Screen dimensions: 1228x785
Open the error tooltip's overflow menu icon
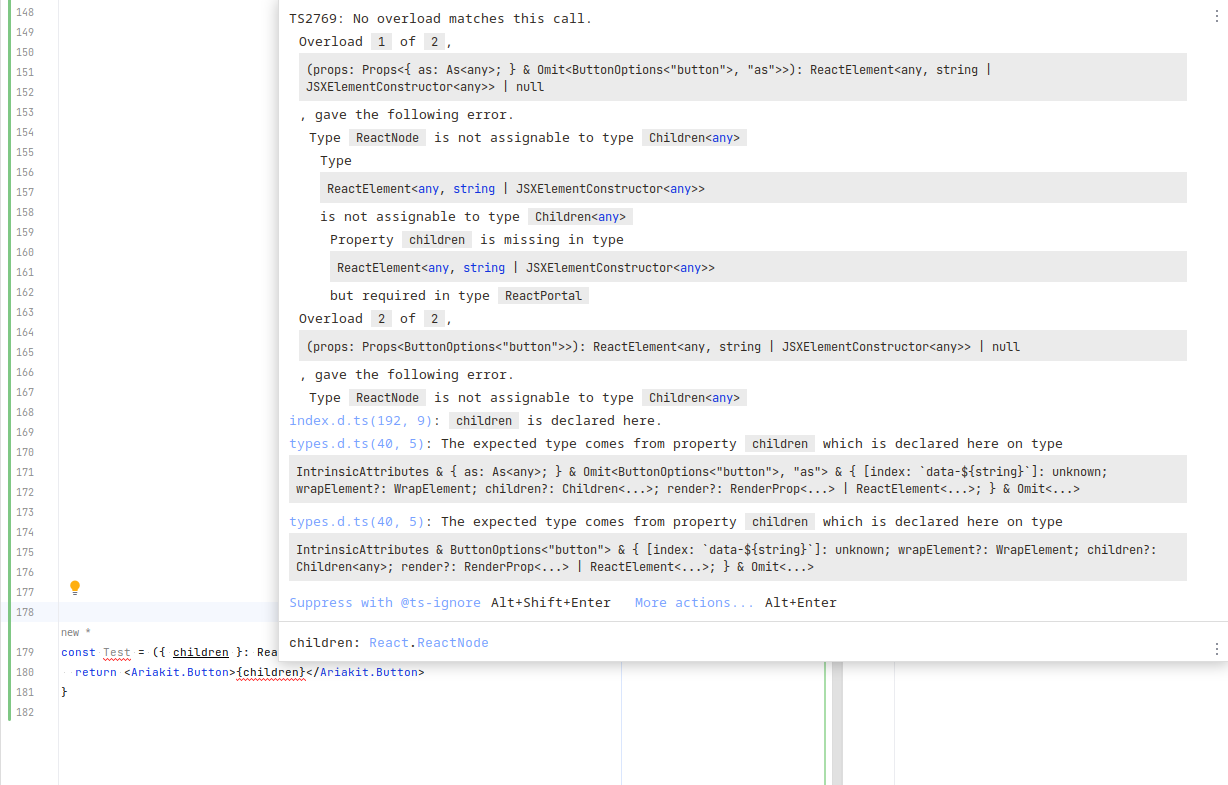[x=1215, y=18]
